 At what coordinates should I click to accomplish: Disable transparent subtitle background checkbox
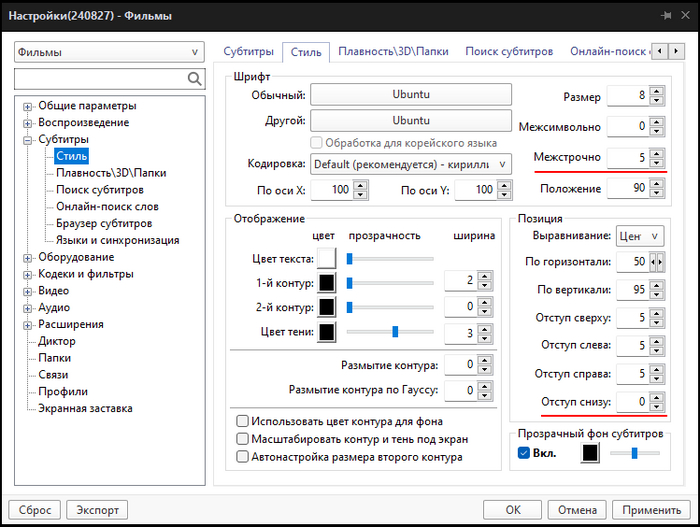tap(525, 453)
